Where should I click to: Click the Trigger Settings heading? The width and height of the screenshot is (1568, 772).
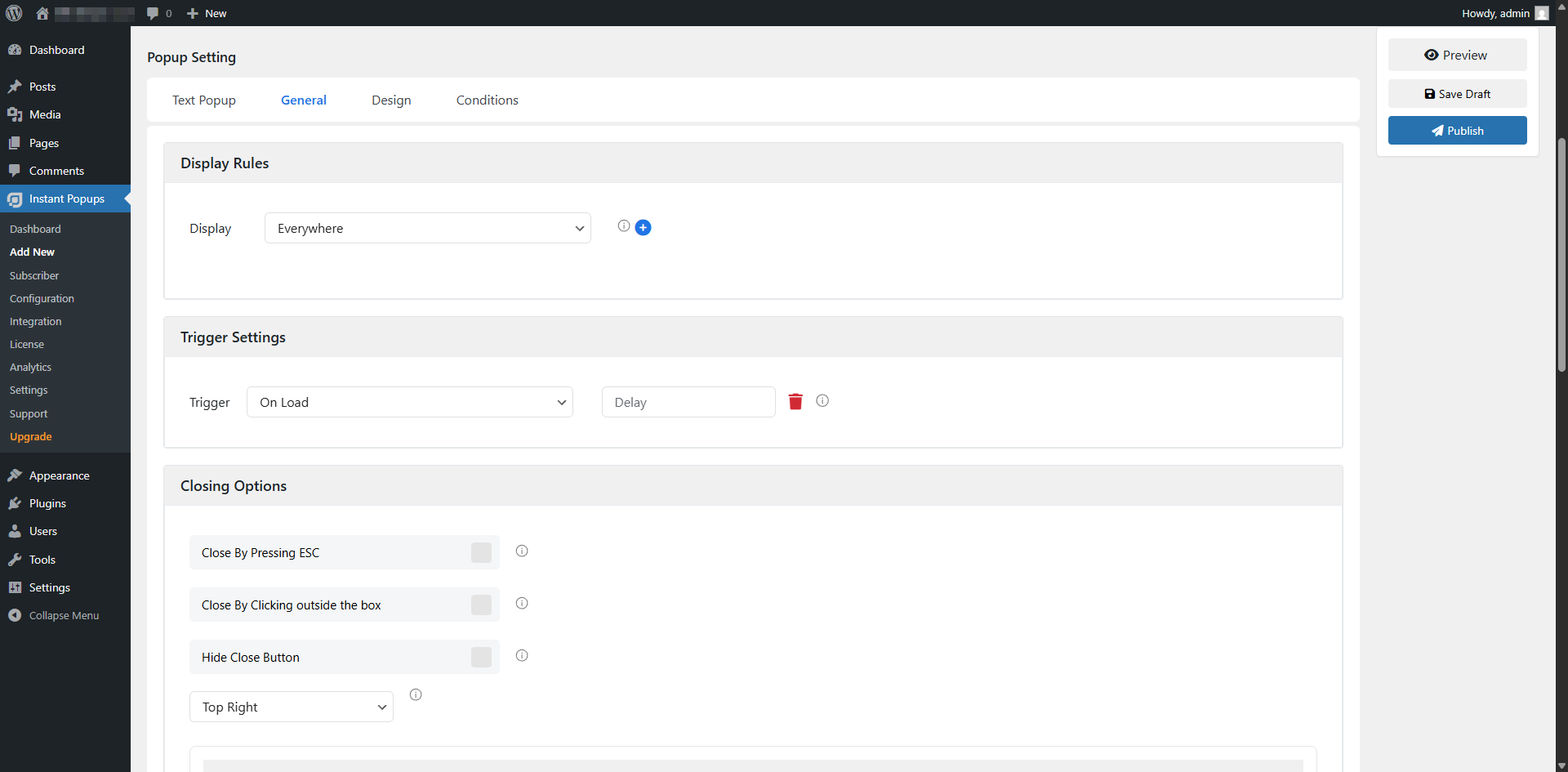(x=233, y=337)
